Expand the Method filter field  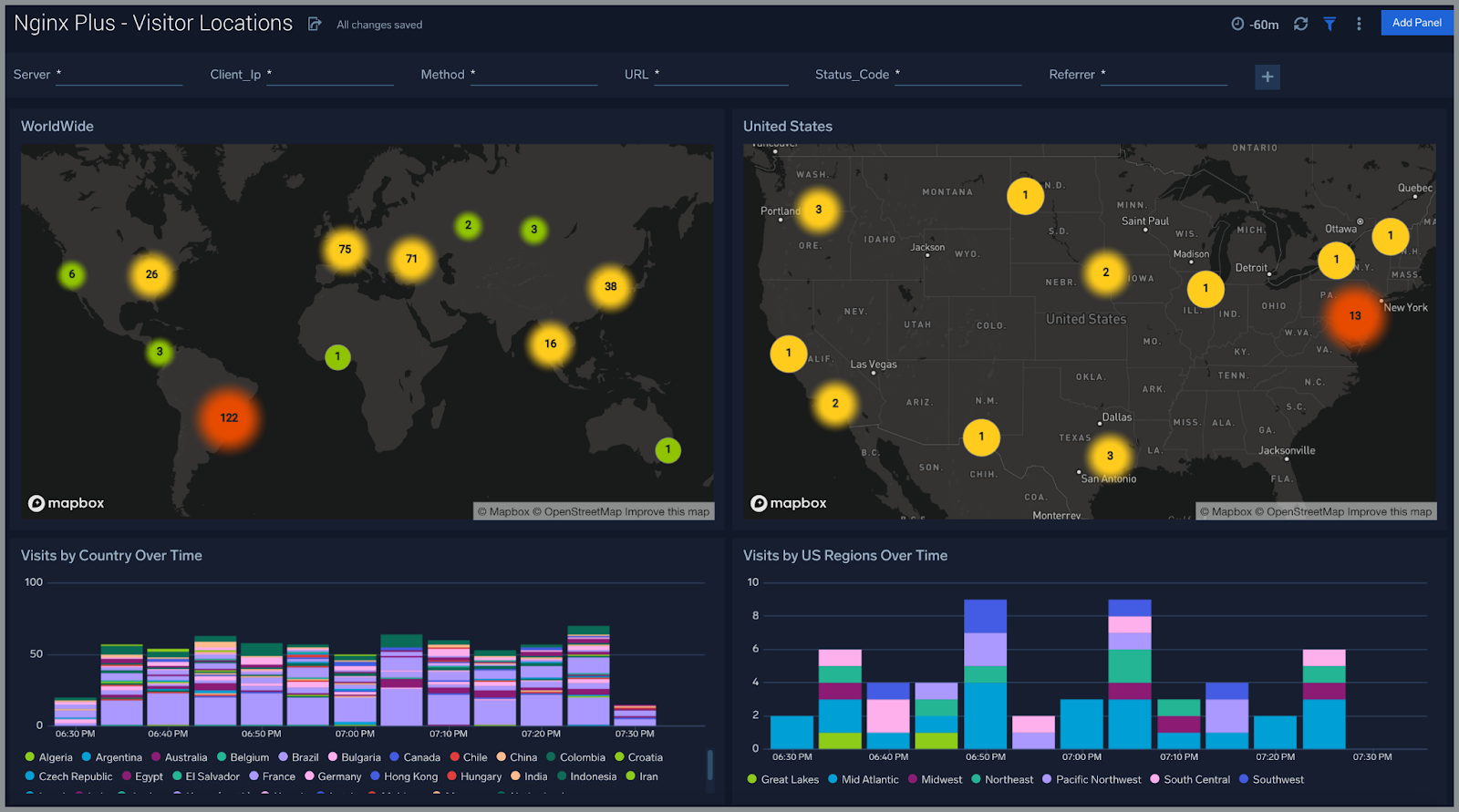click(534, 76)
